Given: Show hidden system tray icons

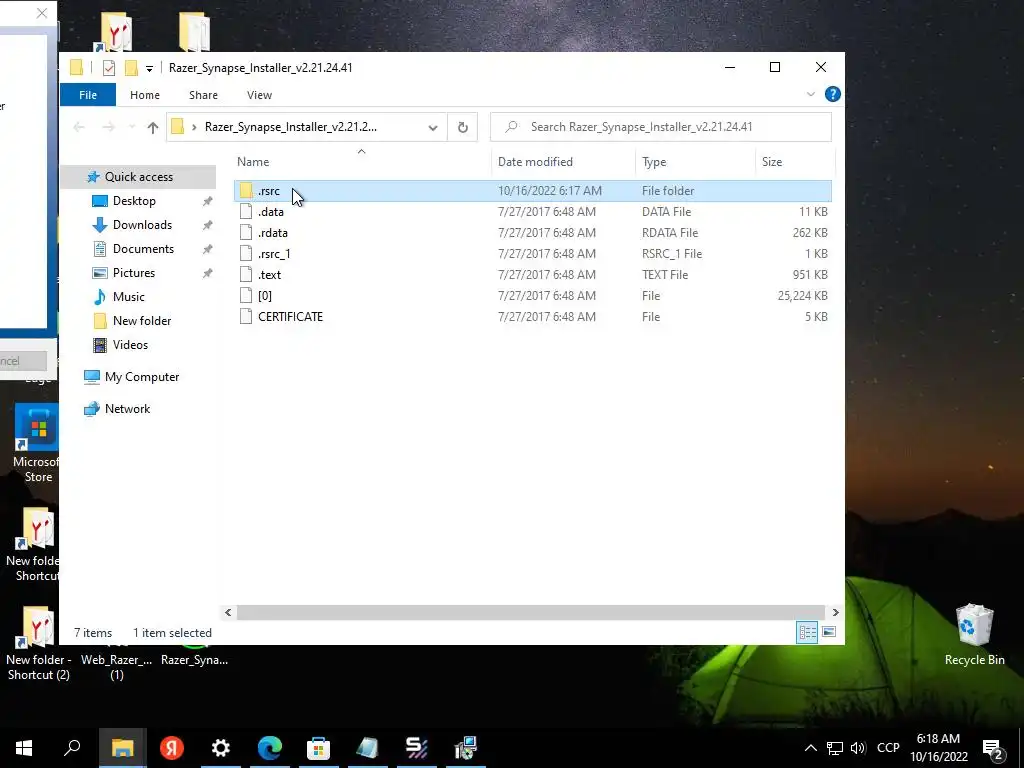Looking at the screenshot, I should (x=810, y=748).
